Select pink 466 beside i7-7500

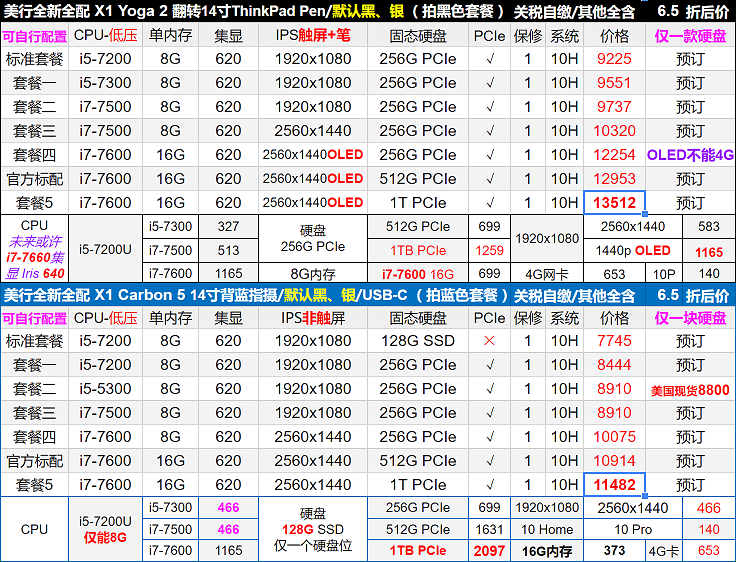228,529
